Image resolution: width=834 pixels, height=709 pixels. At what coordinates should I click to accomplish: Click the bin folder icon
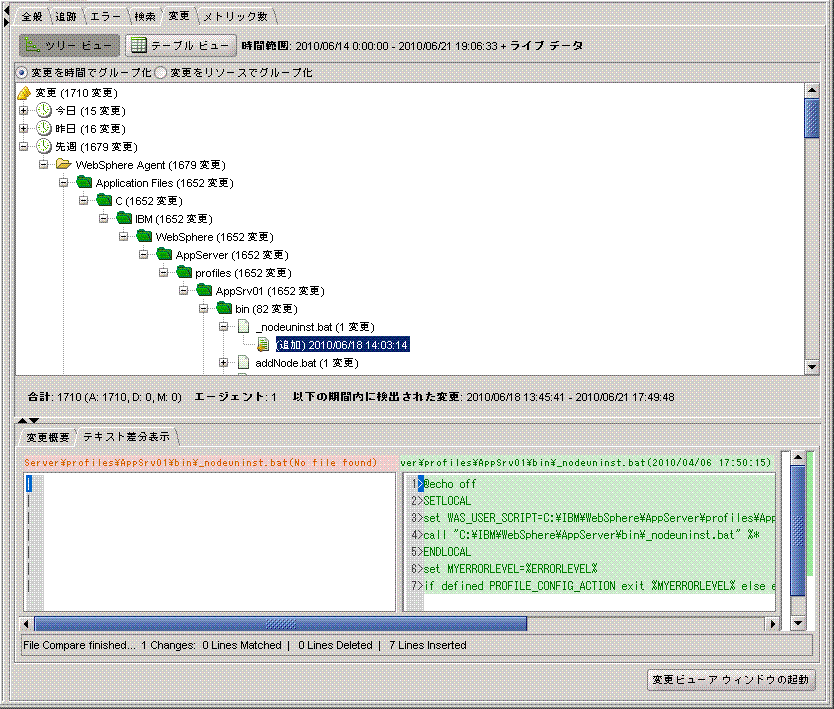pos(224,308)
